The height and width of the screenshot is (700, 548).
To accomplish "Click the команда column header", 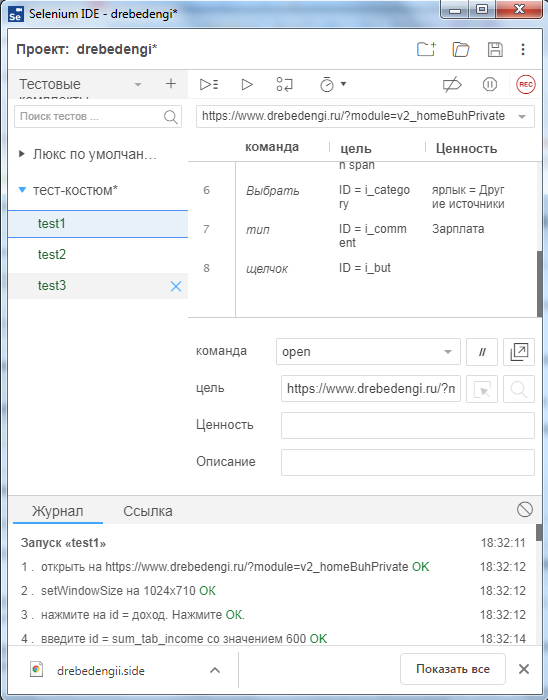I will (272, 147).
